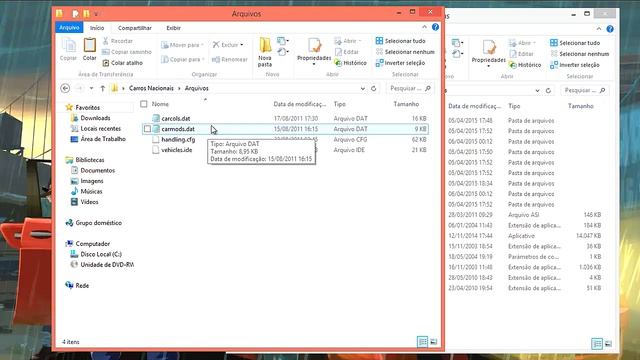Screen dimensions: 640x360
Task: Open Computador in navigation pane
Action: click(x=93, y=244)
